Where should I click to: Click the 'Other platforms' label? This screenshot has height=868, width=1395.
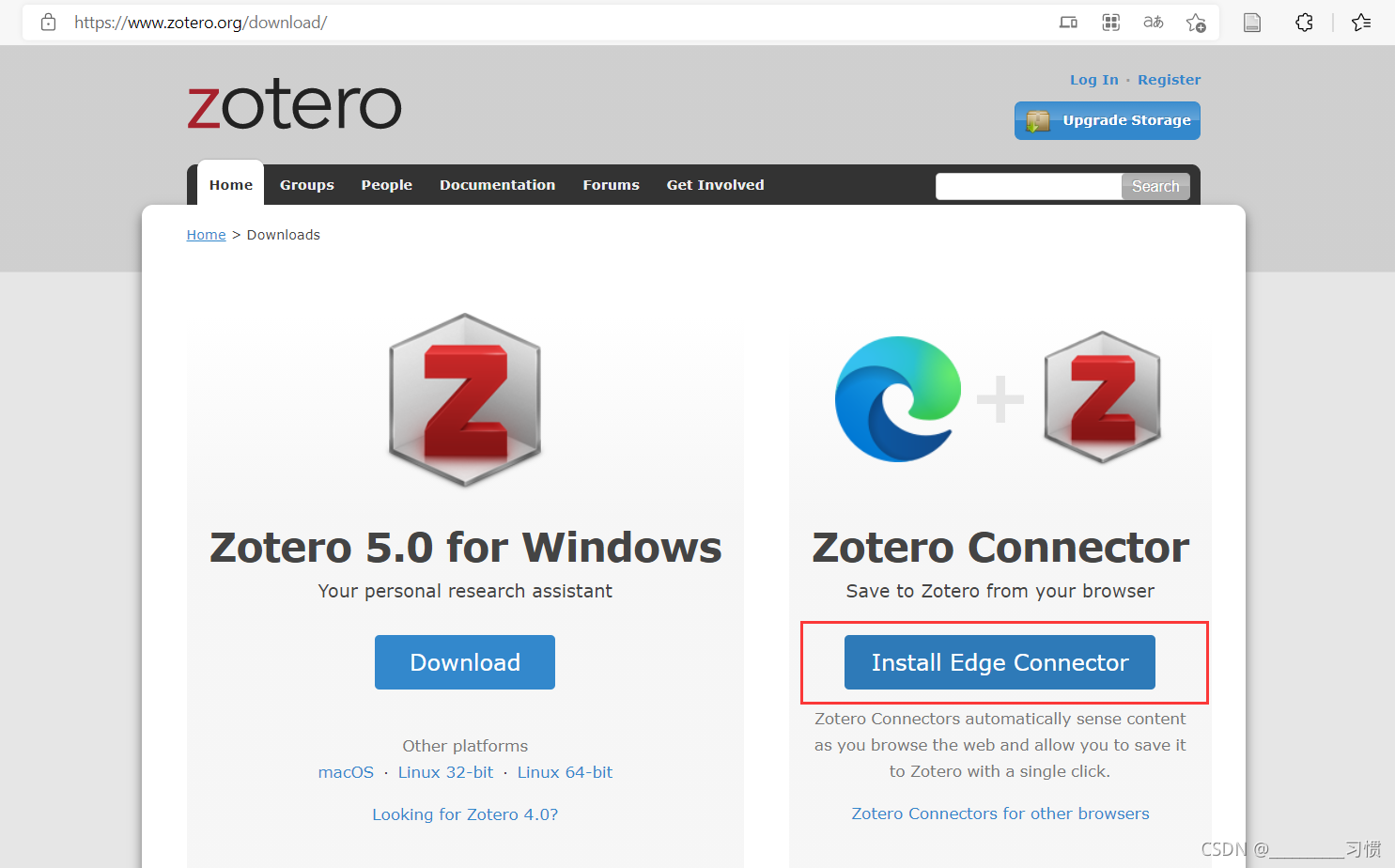[x=465, y=746]
